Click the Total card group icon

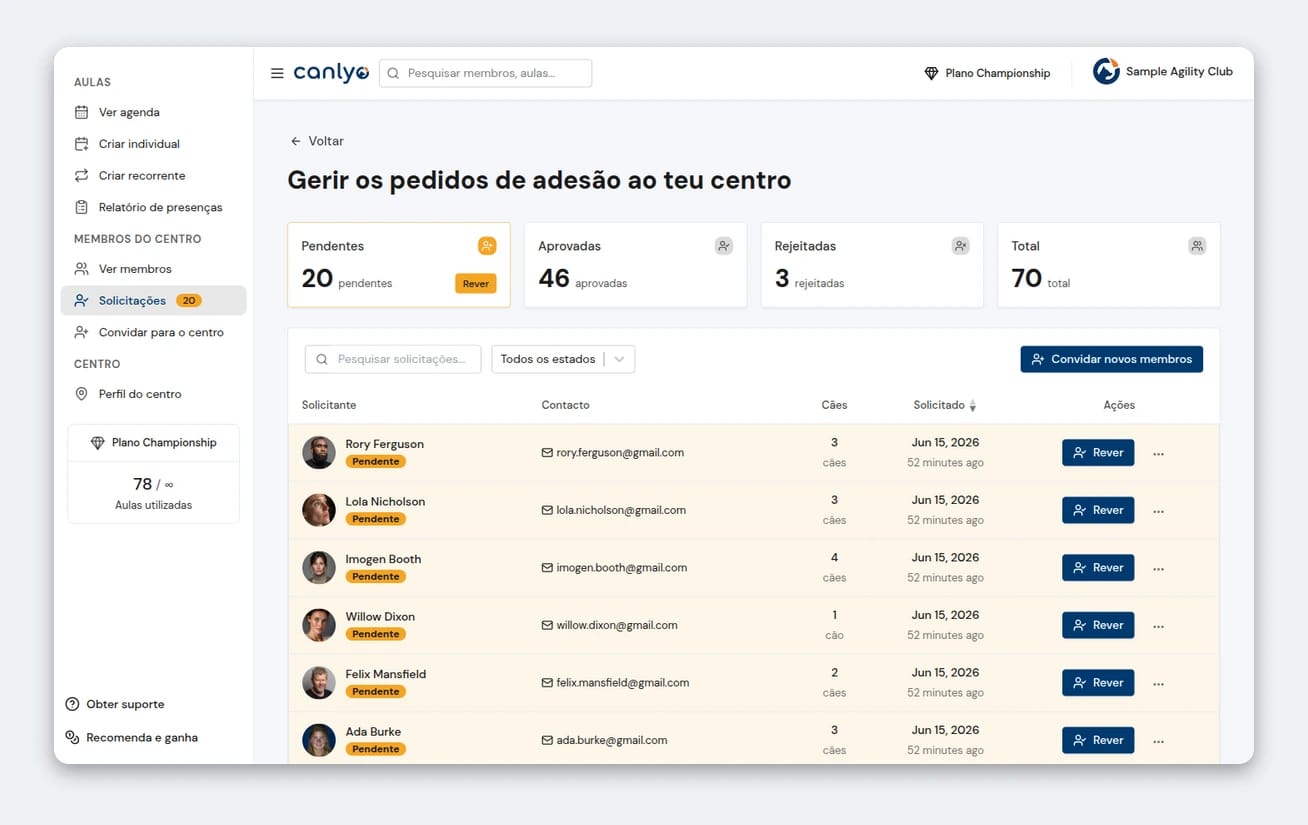point(1197,246)
